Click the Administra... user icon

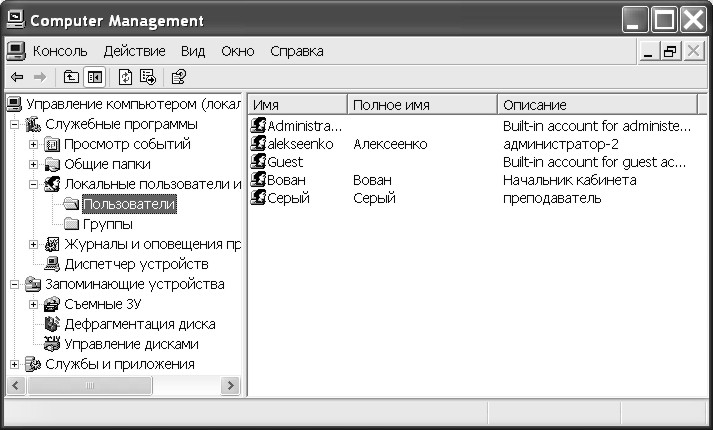click(x=258, y=125)
